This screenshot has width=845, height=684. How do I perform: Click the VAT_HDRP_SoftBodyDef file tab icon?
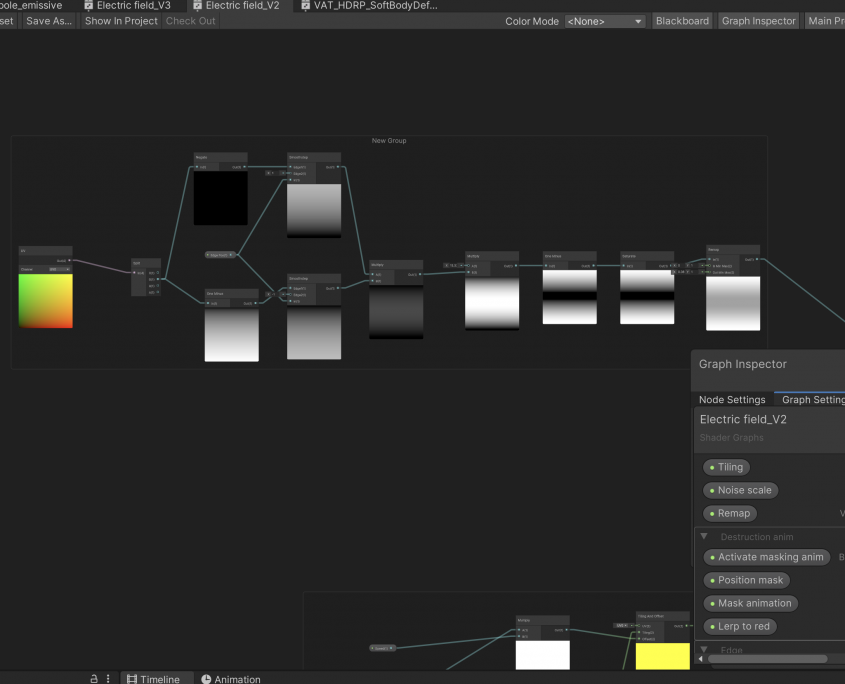point(305,6)
